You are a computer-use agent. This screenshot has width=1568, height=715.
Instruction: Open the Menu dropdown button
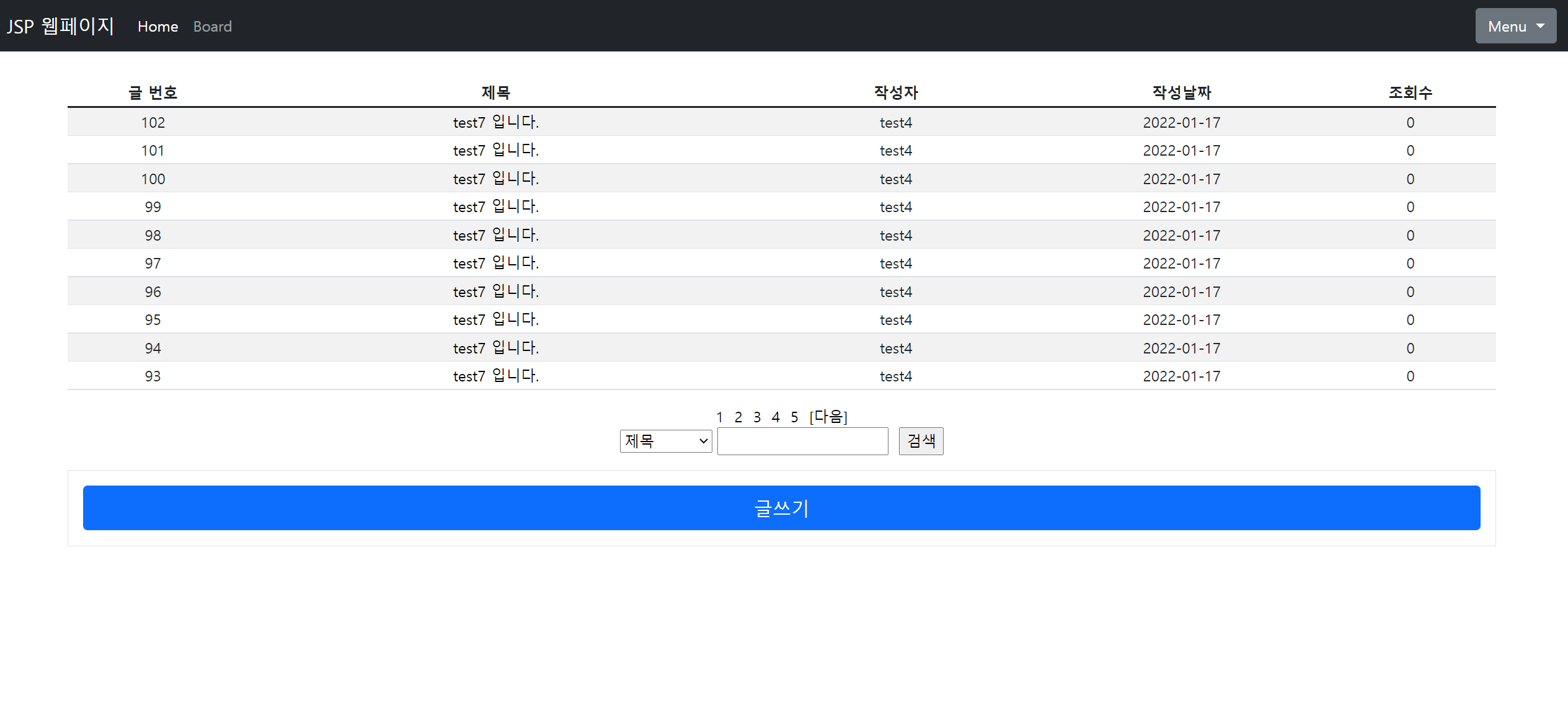point(1515,26)
